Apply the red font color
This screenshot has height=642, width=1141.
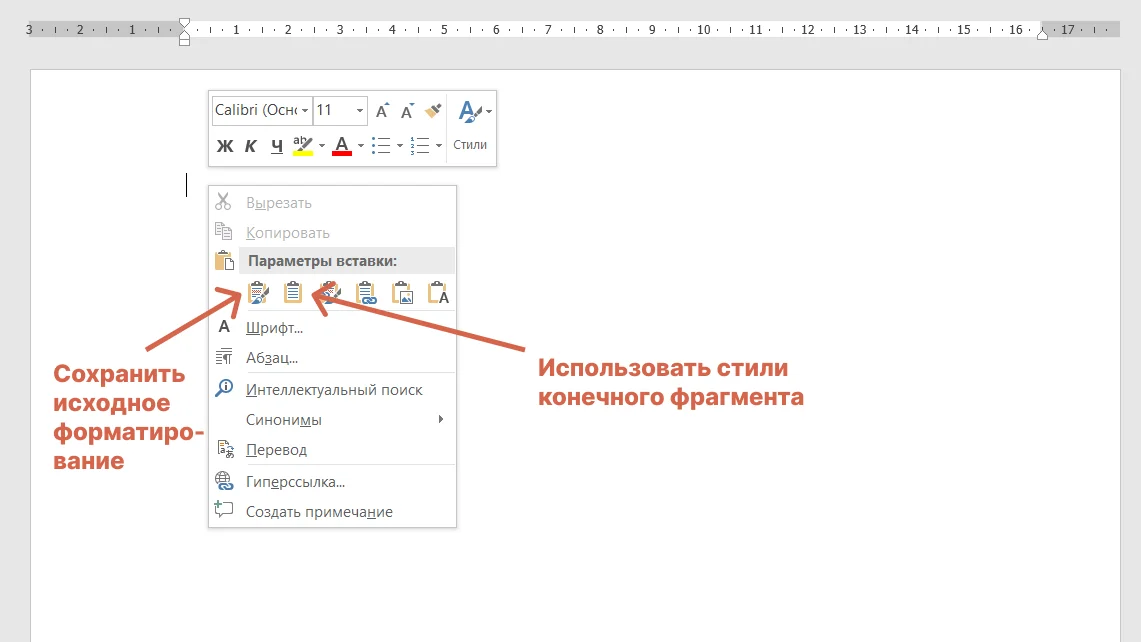click(342, 146)
